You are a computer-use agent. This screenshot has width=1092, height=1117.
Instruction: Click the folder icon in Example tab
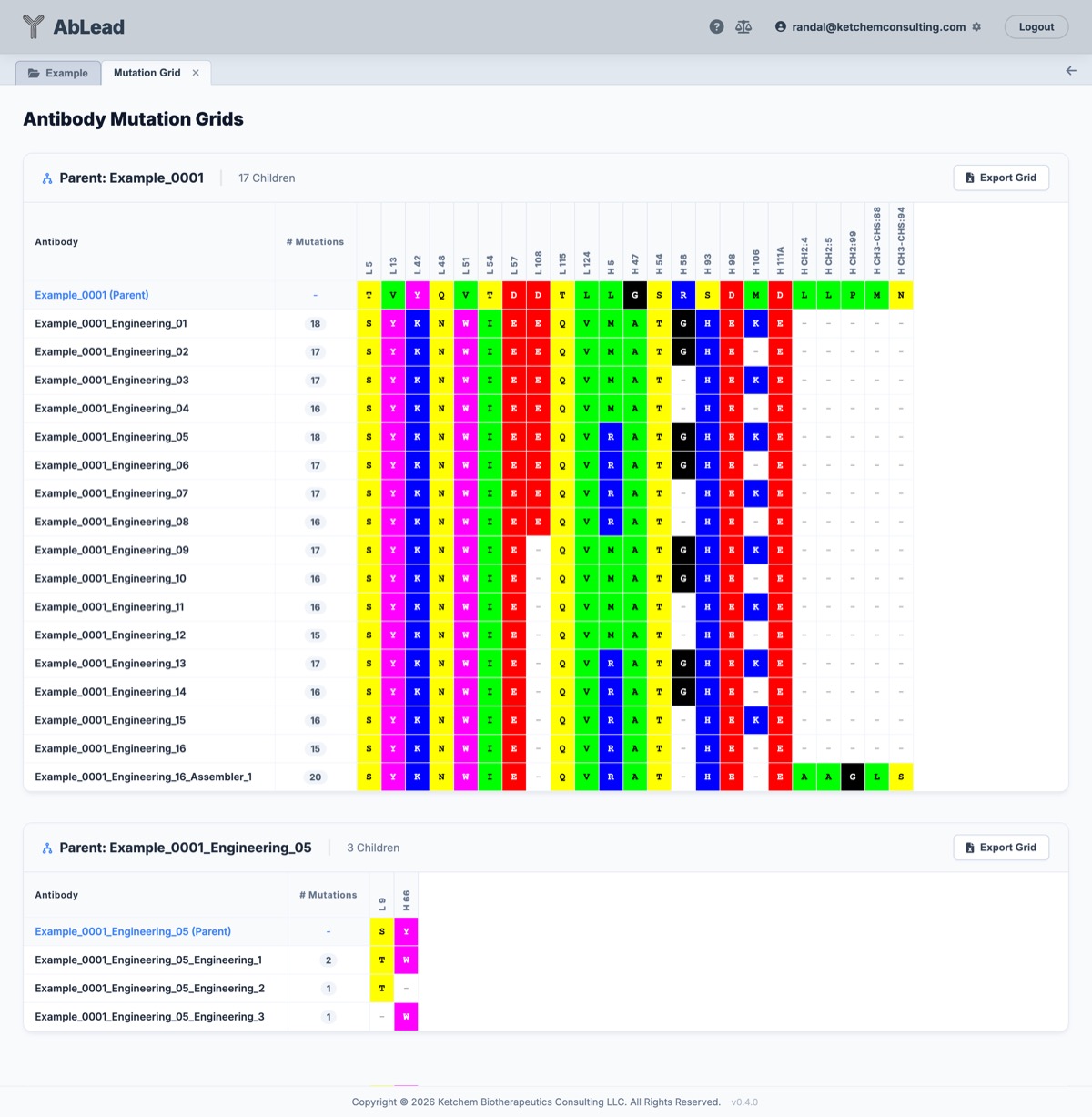(x=34, y=74)
